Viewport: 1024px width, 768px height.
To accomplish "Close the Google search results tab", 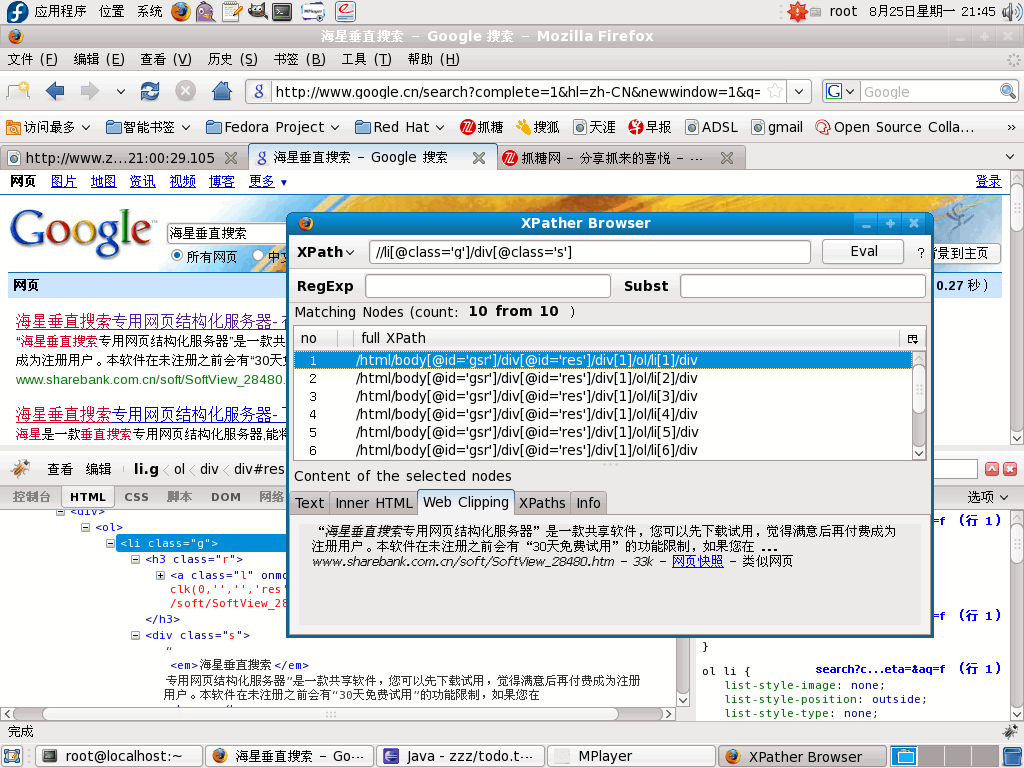I will (479, 158).
